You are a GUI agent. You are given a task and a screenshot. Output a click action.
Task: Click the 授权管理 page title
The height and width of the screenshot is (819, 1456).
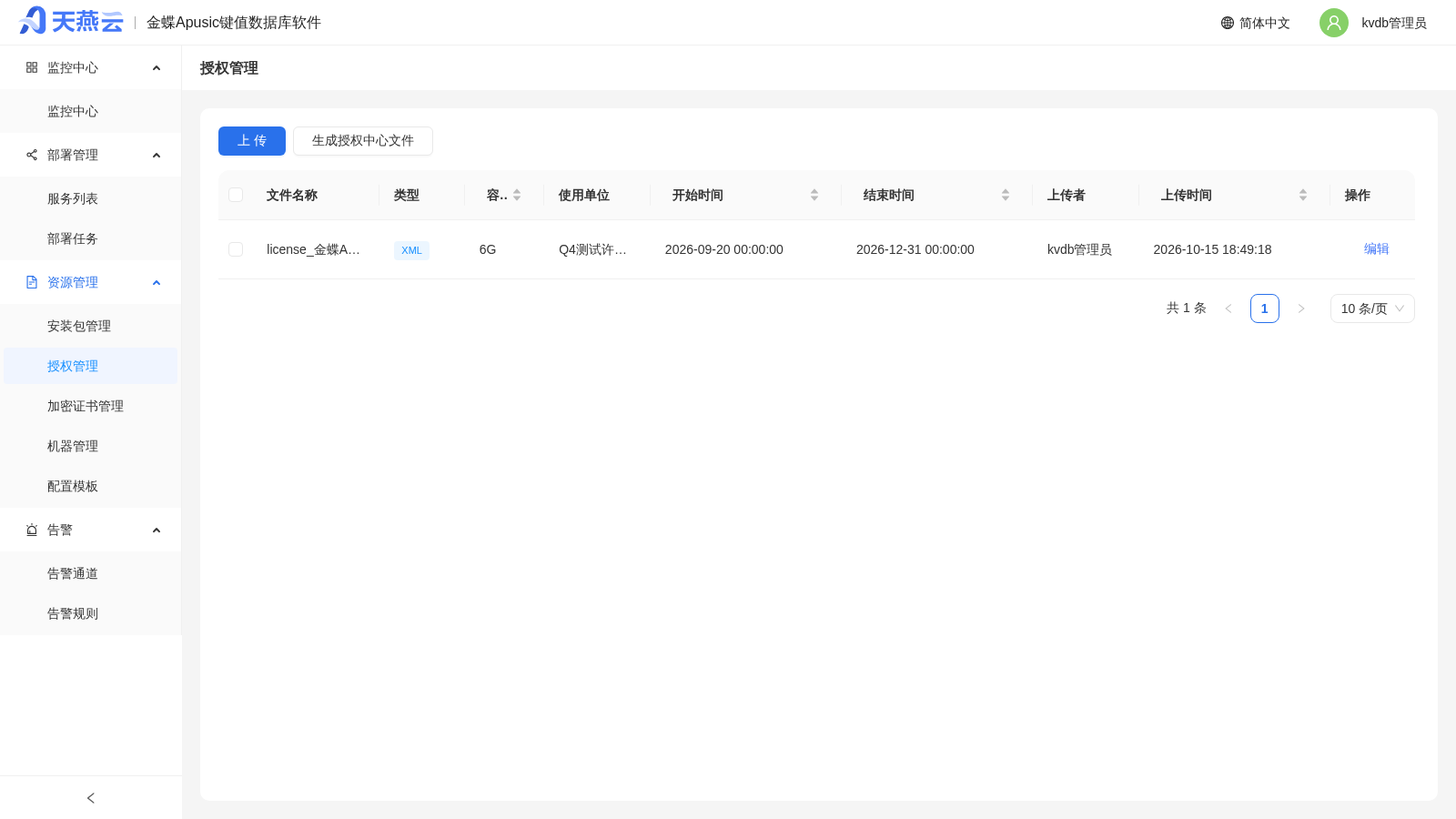[229, 68]
